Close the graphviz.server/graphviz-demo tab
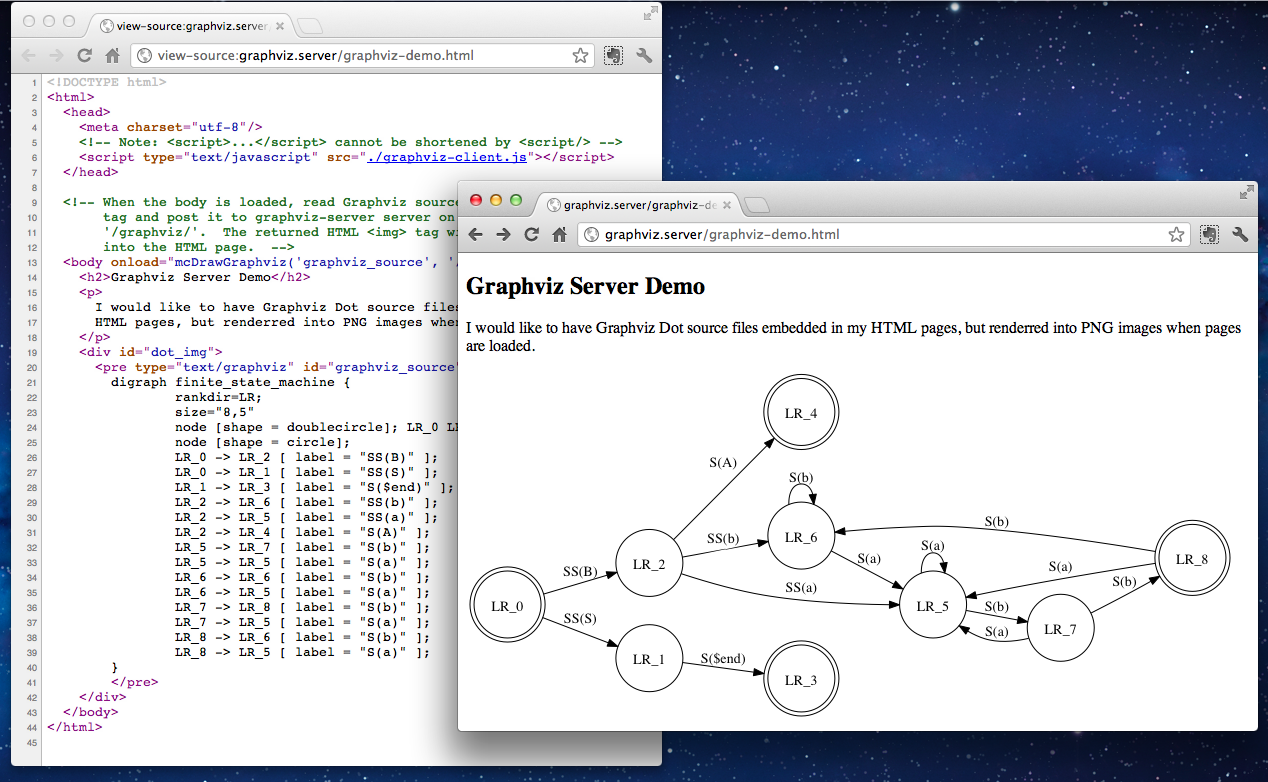The width and height of the screenshot is (1268, 782). pyautogui.click(x=727, y=206)
